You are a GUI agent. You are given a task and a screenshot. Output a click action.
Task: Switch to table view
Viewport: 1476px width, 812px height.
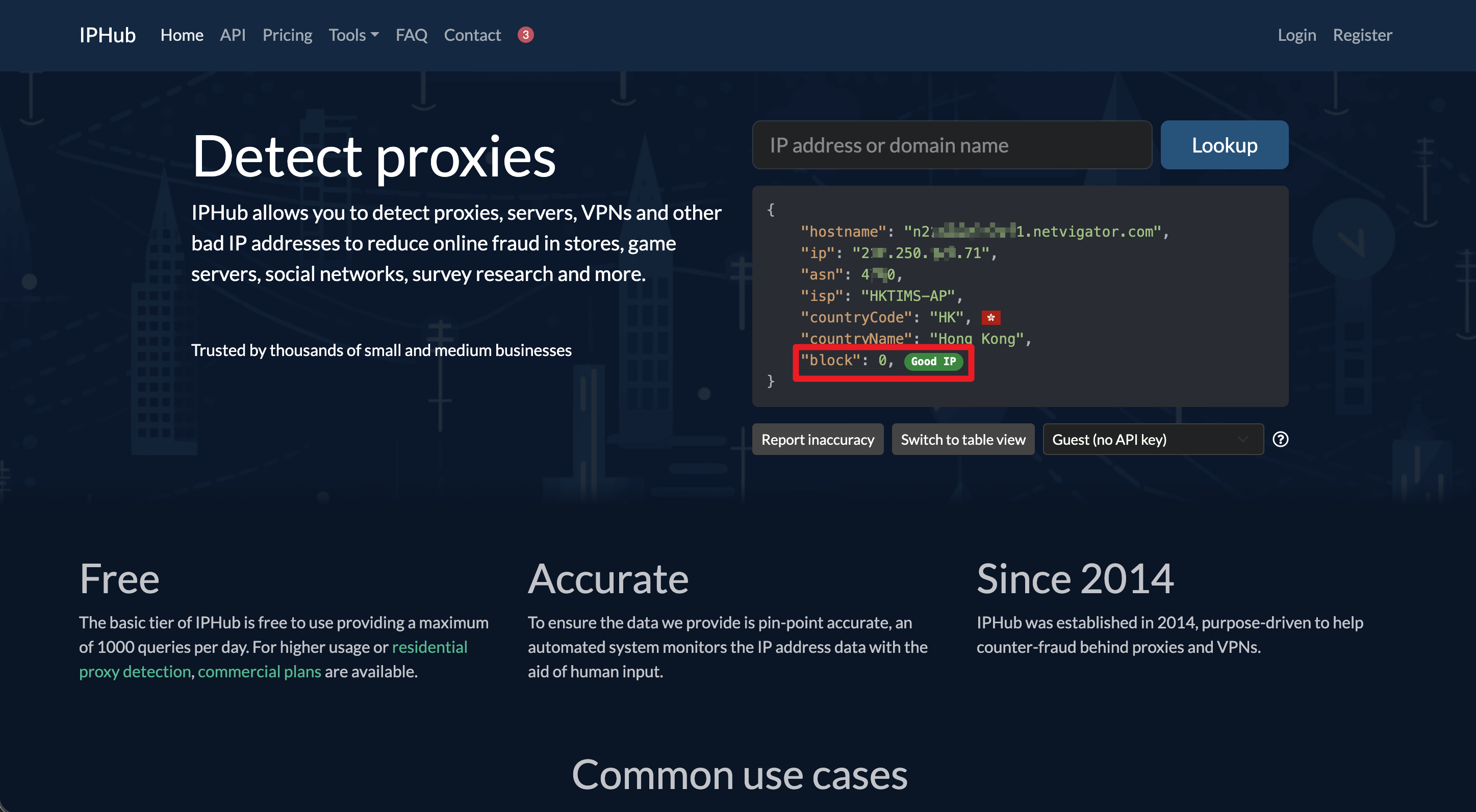click(x=963, y=440)
